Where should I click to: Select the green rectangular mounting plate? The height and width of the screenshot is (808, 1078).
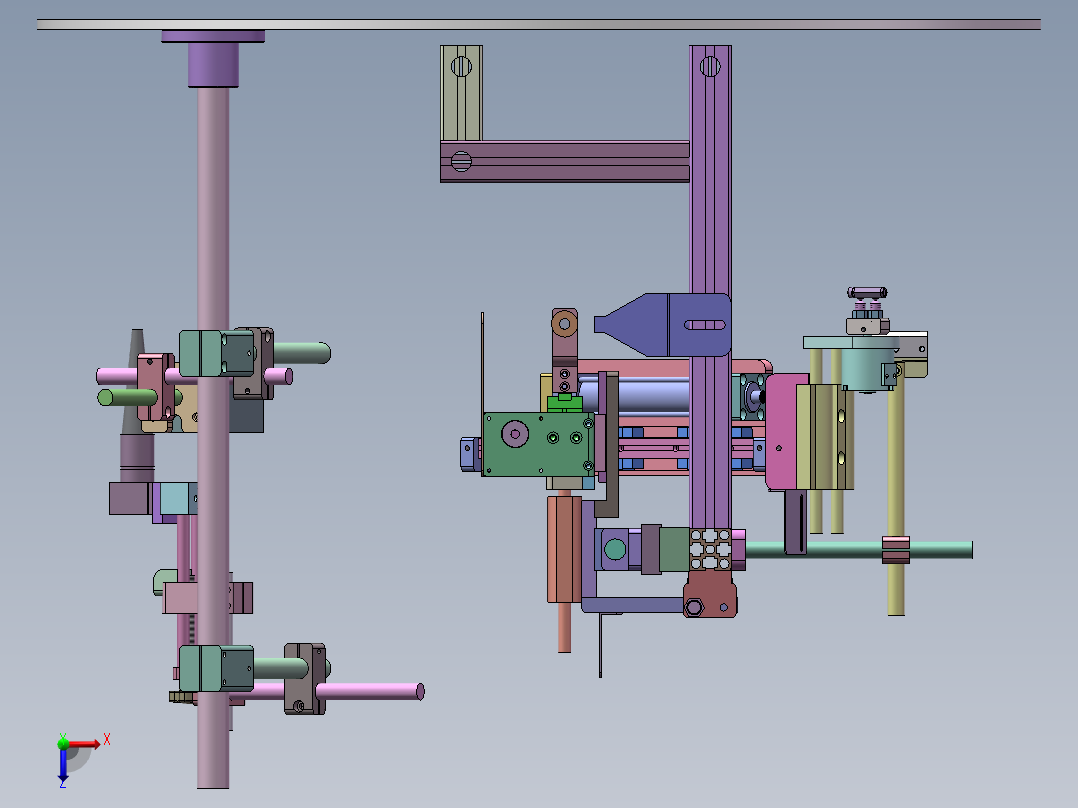tap(538, 444)
